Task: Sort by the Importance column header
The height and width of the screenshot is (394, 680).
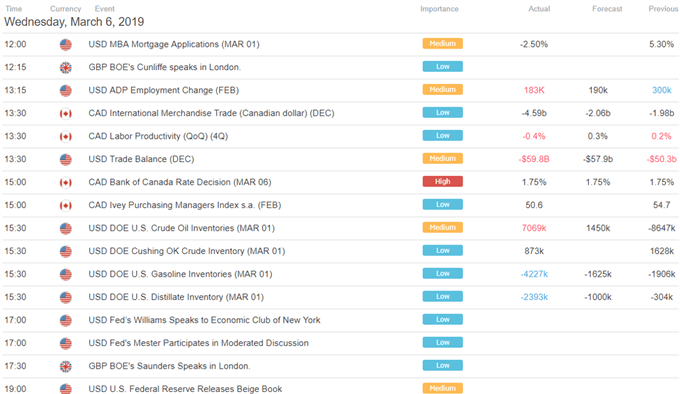Action: tap(439, 9)
